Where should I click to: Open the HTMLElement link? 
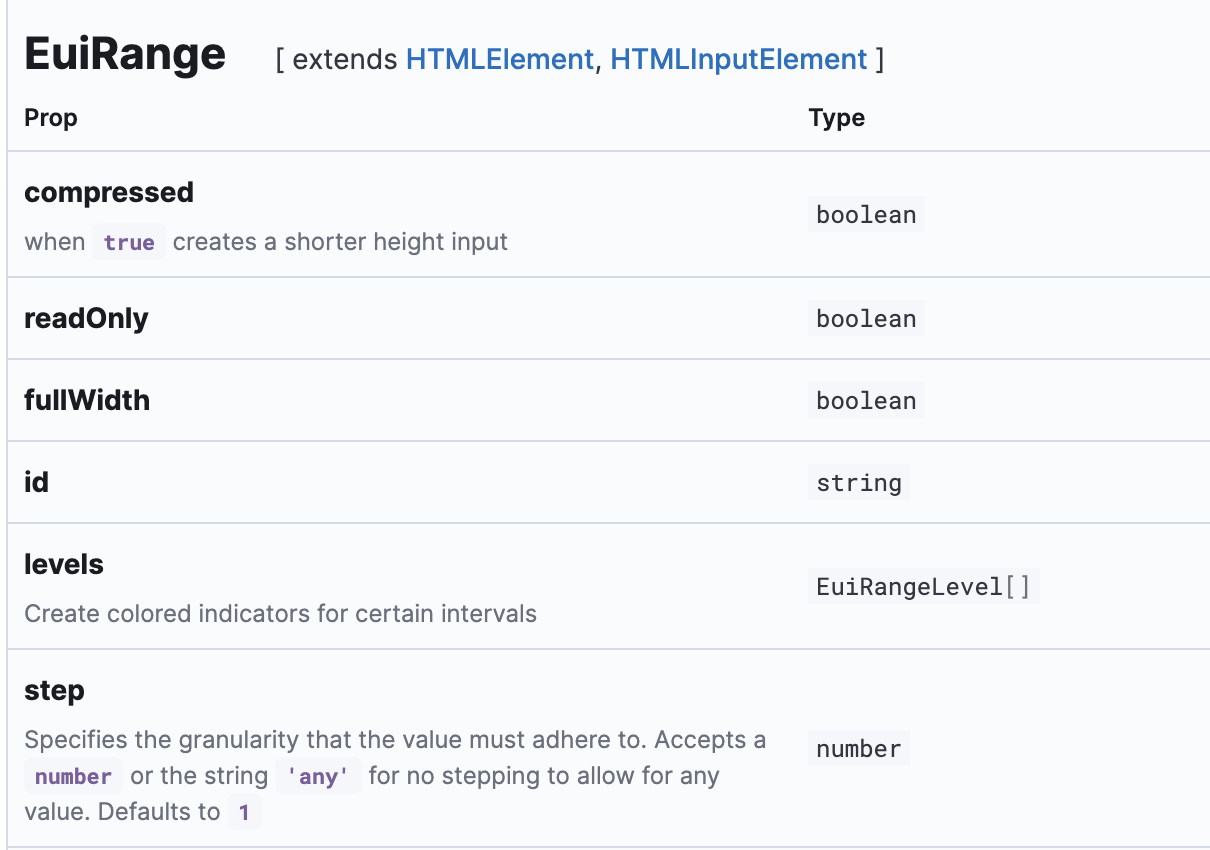click(499, 59)
